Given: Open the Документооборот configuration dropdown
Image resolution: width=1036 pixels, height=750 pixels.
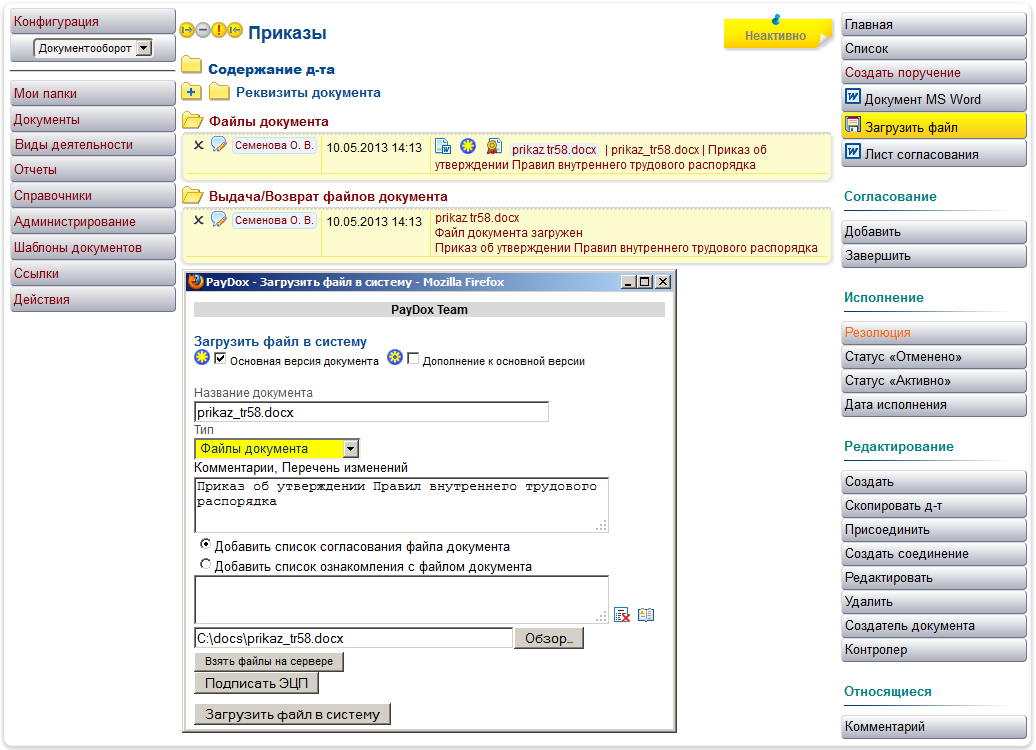Looking at the screenshot, I should coord(143,48).
